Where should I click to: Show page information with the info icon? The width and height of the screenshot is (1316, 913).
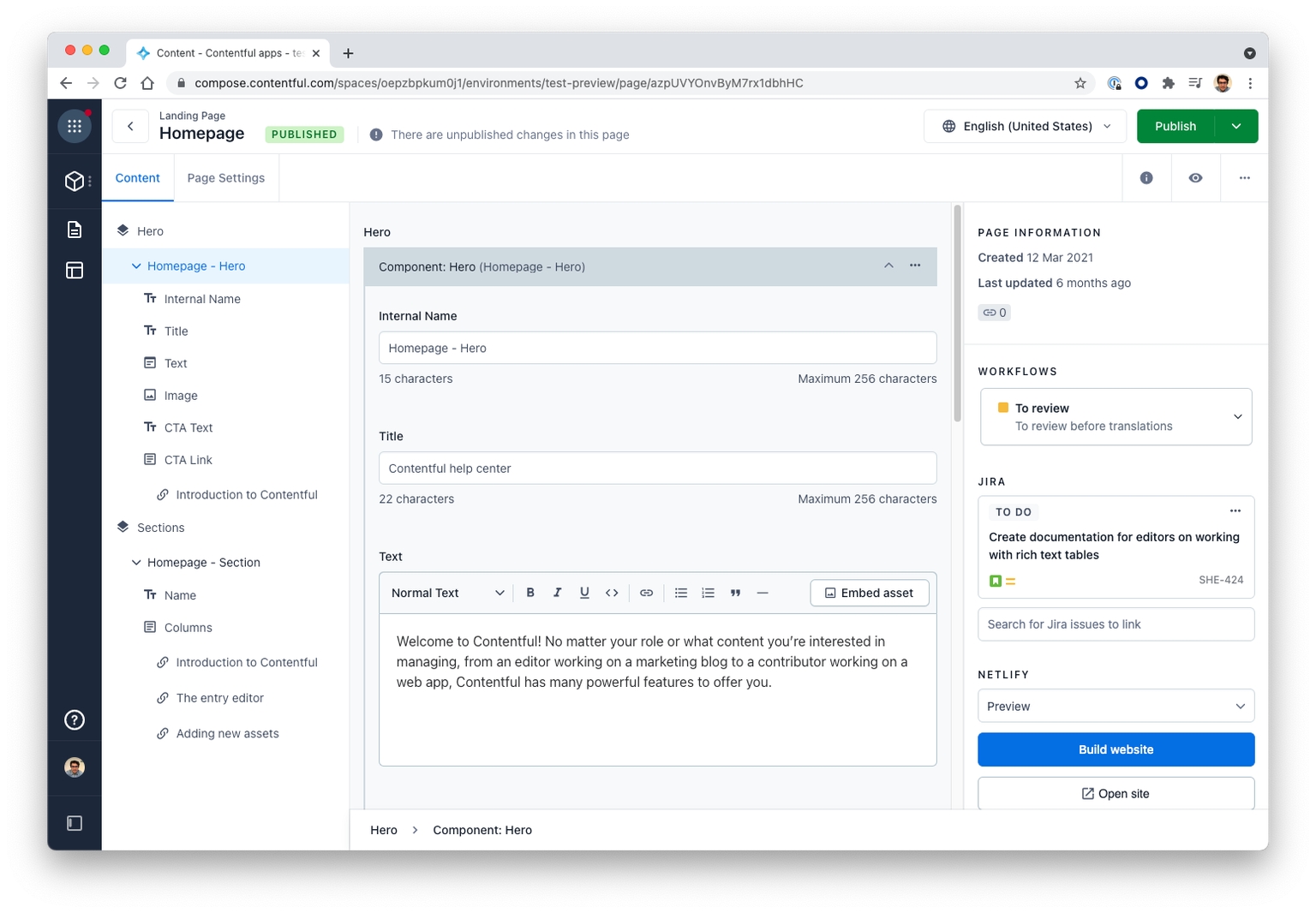1146,178
